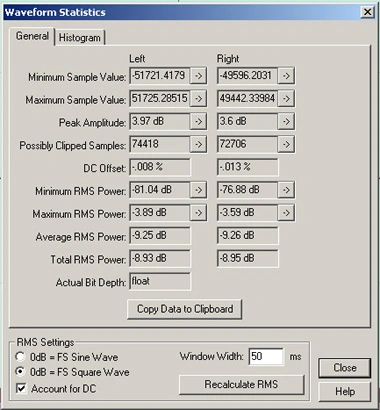This screenshot has width=380, height=410.
Task: Toggle the Account for DC checkbox
Action: (21, 388)
